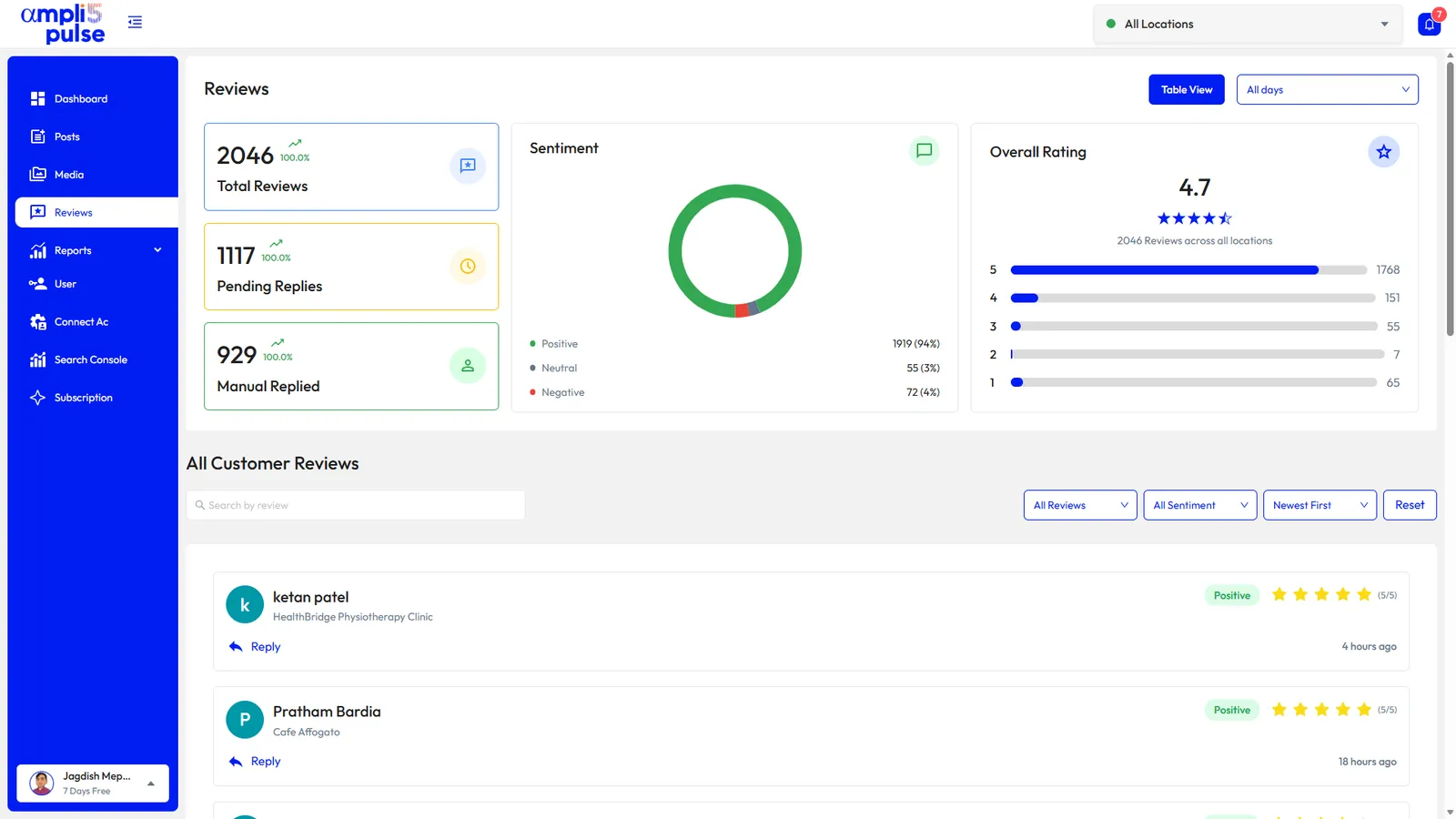Click the Subscription sparkle icon
1456x819 pixels.
tap(37, 398)
